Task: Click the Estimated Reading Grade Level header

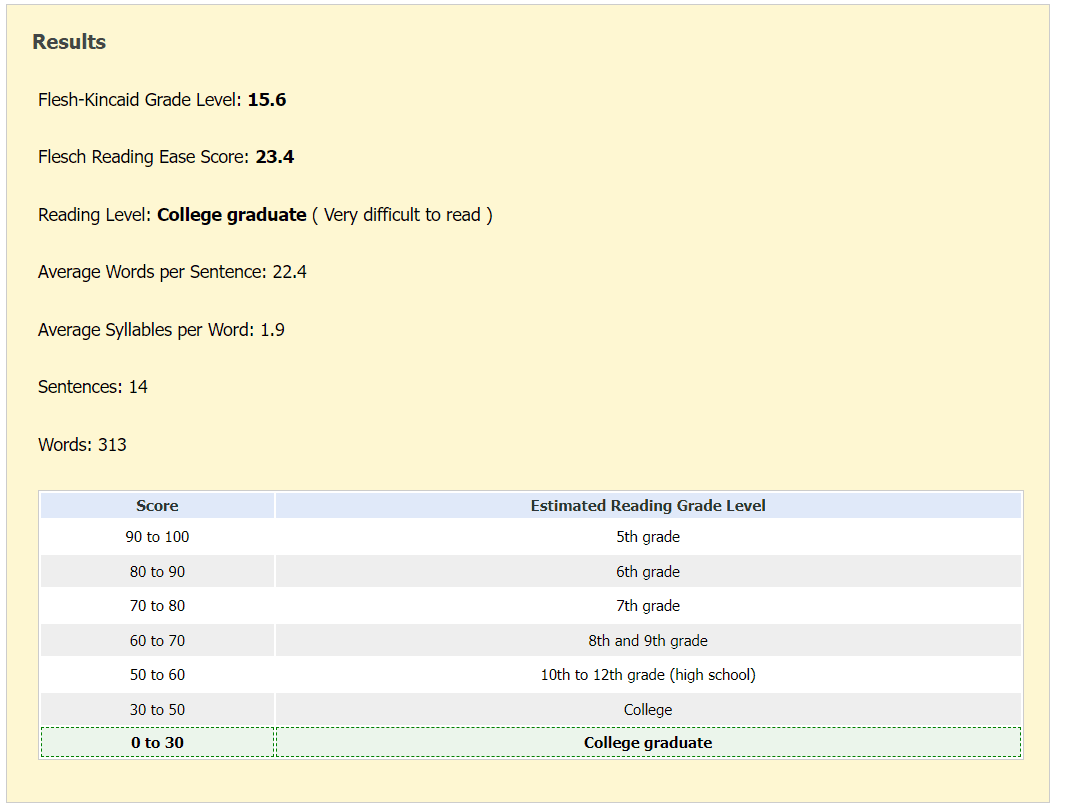Action: (648, 506)
